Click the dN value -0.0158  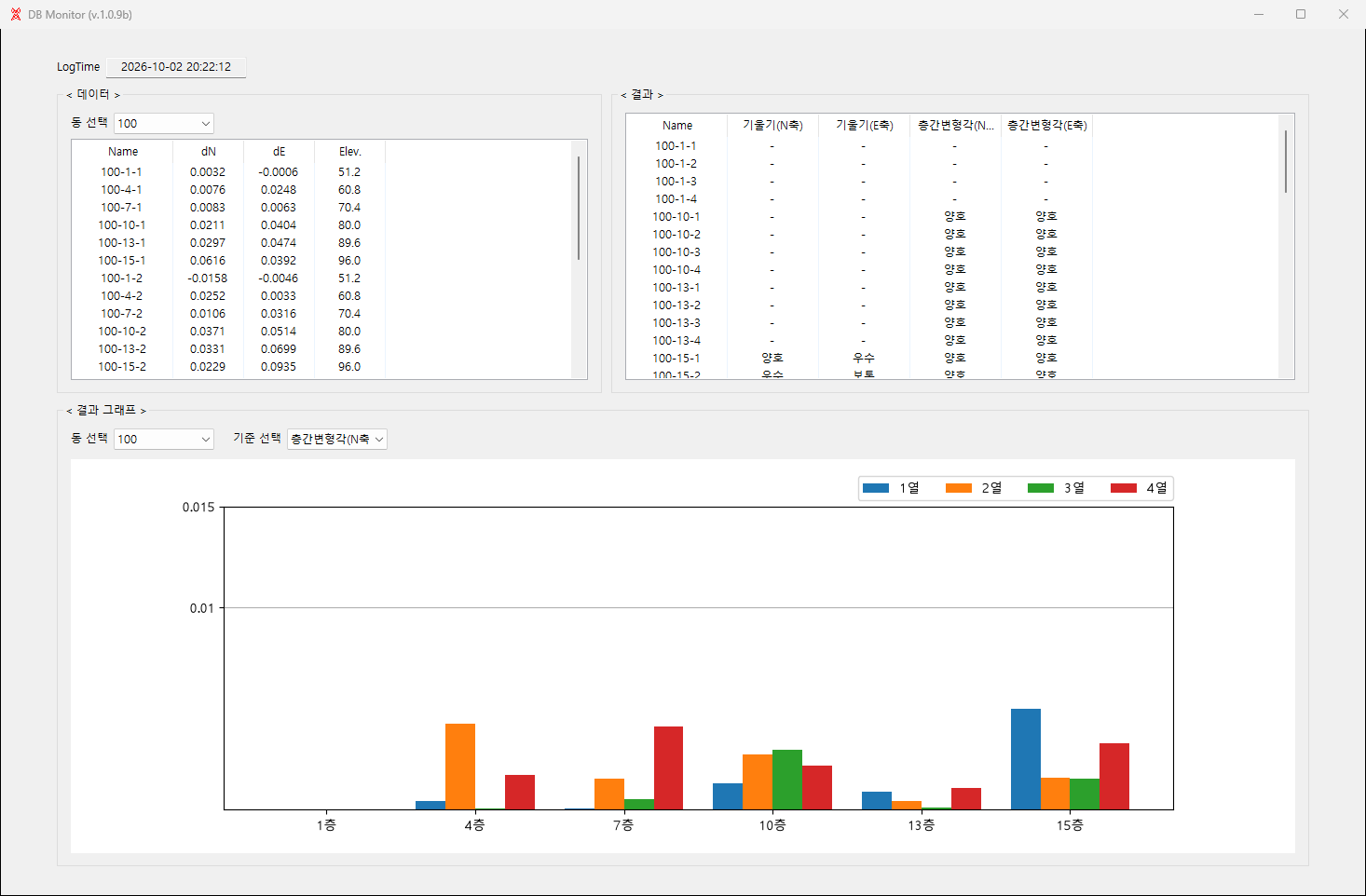[x=208, y=278]
